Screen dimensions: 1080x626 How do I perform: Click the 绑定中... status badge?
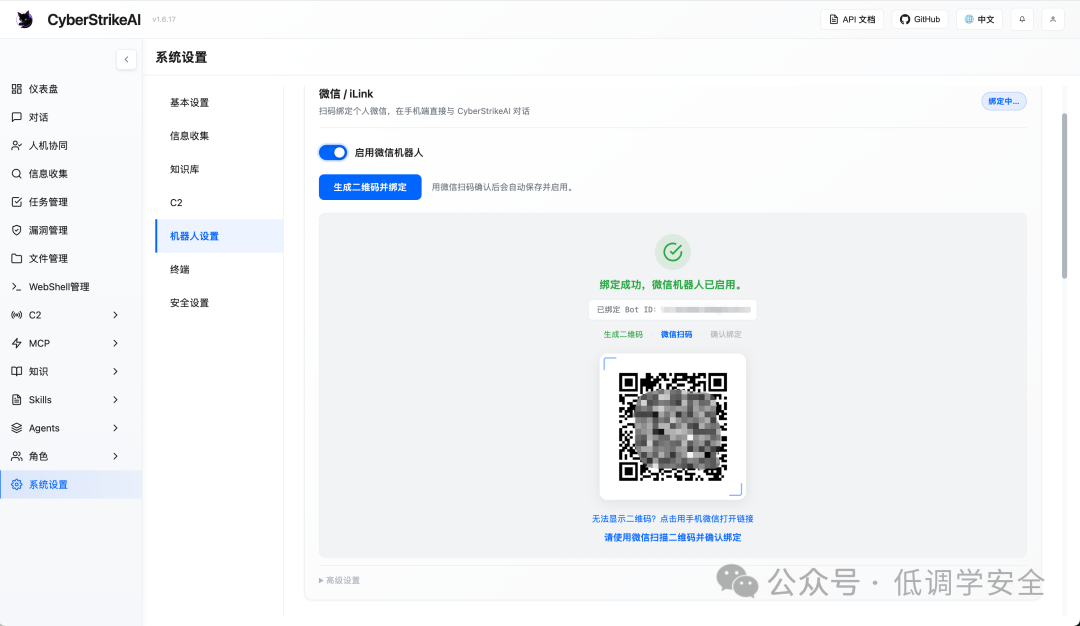[x=1004, y=101]
